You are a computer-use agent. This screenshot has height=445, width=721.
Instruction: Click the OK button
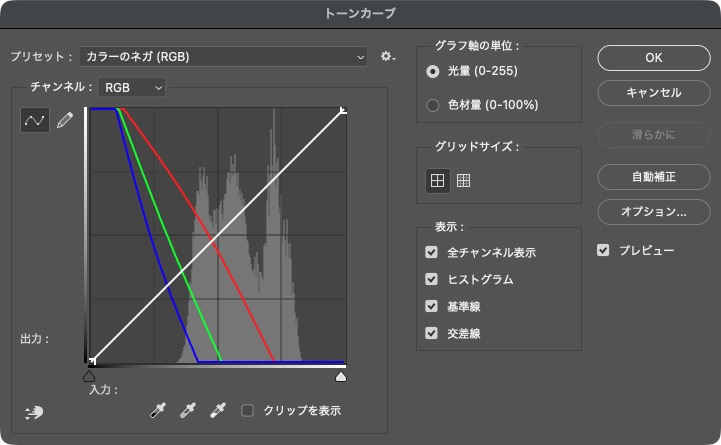[653, 58]
